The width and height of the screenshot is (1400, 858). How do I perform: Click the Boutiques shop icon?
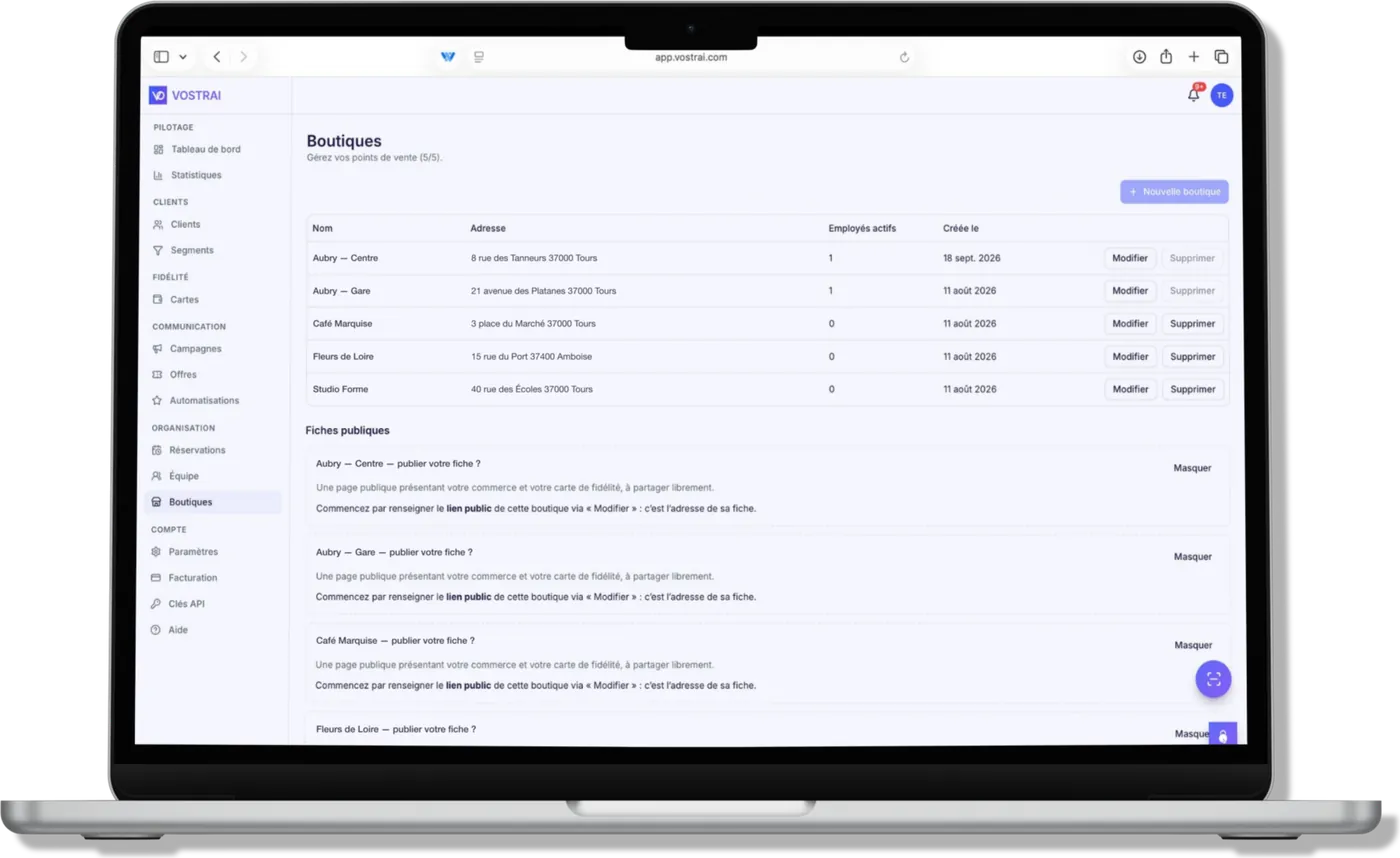pos(157,502)
